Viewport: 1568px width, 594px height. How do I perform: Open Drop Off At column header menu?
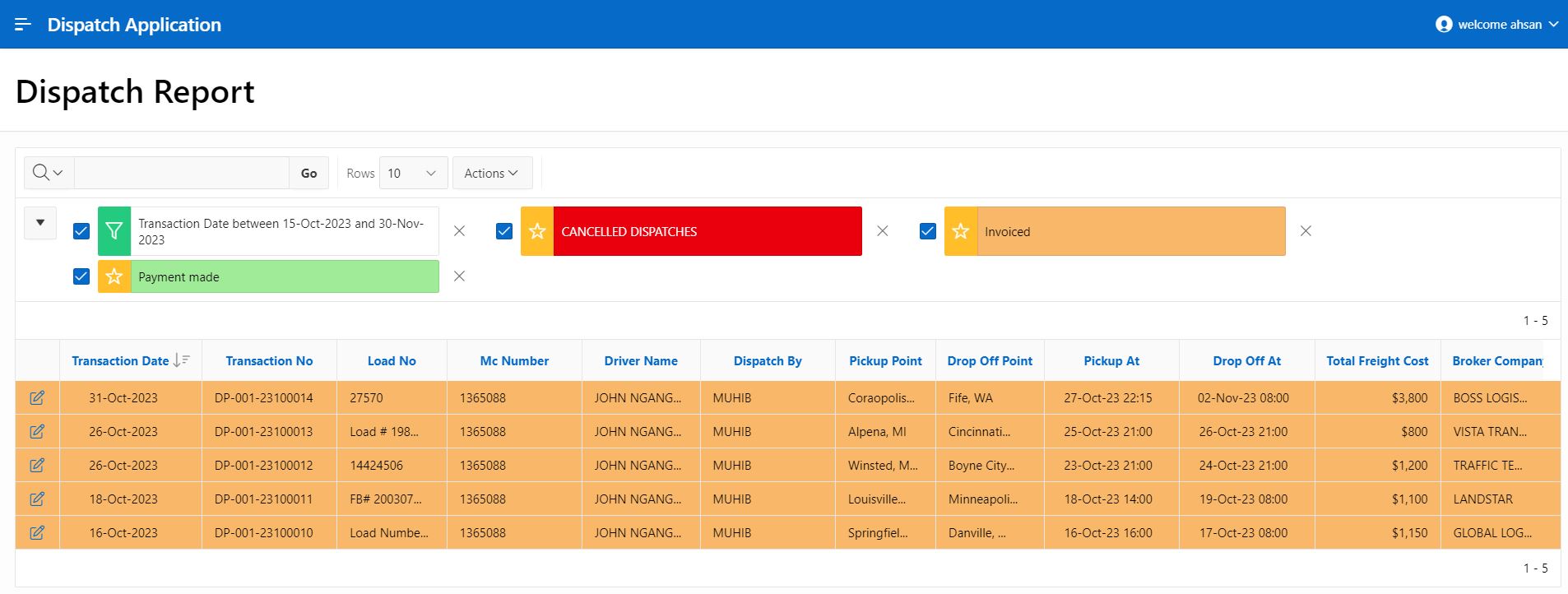click(1246, 360)
